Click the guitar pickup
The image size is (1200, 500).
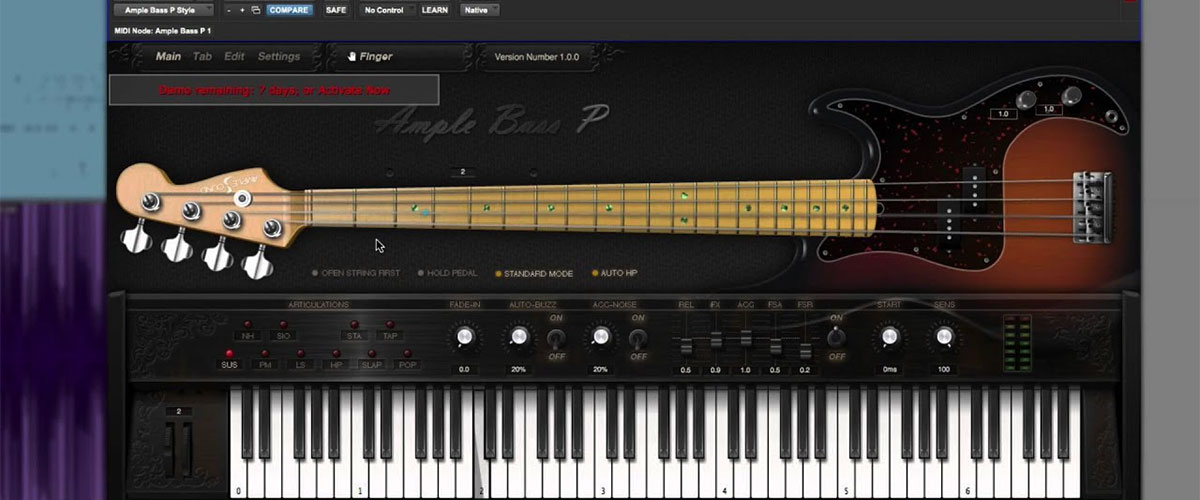(961, 207)
